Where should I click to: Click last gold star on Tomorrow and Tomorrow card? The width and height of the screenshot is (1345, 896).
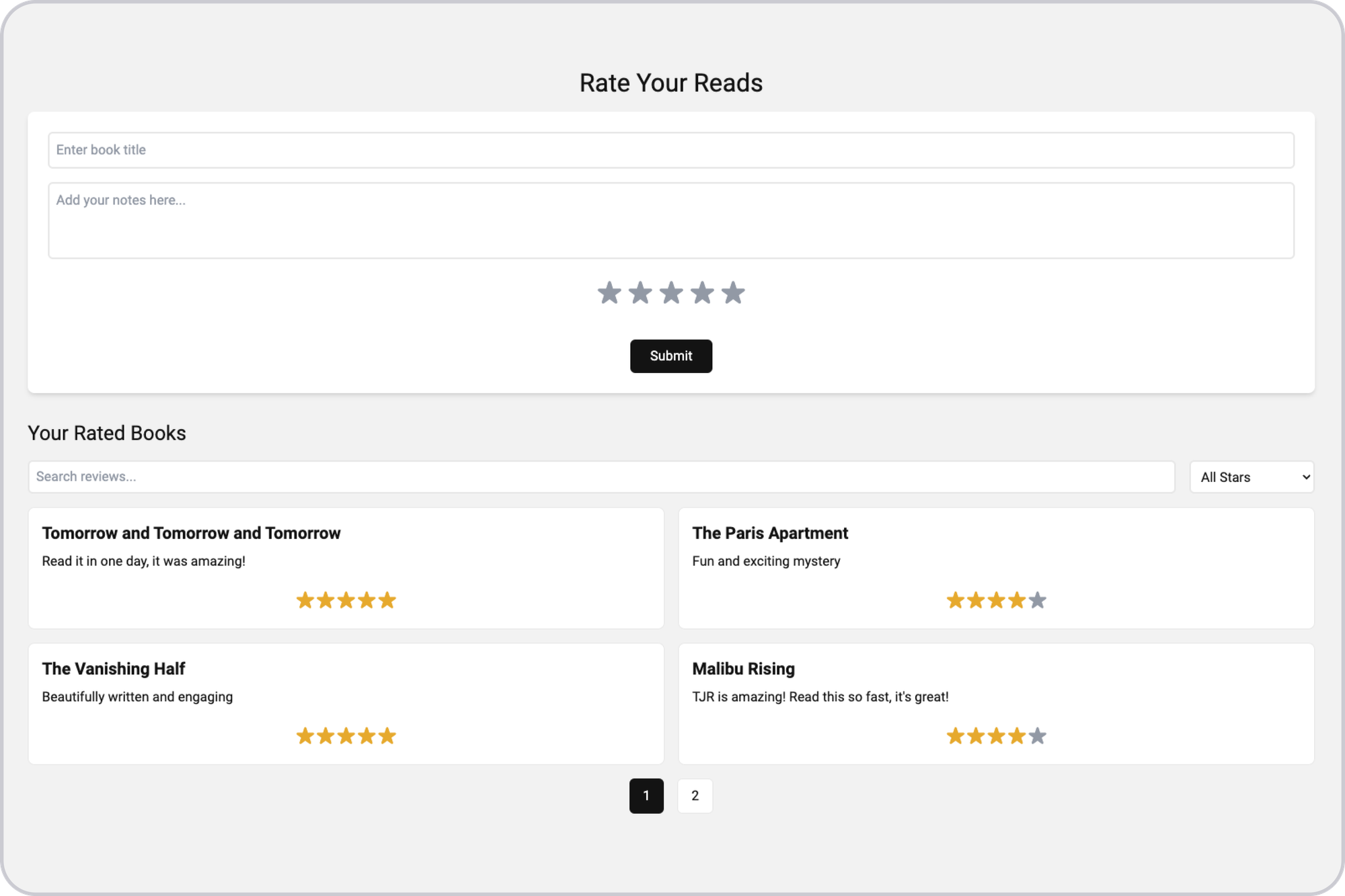(387, 600)
